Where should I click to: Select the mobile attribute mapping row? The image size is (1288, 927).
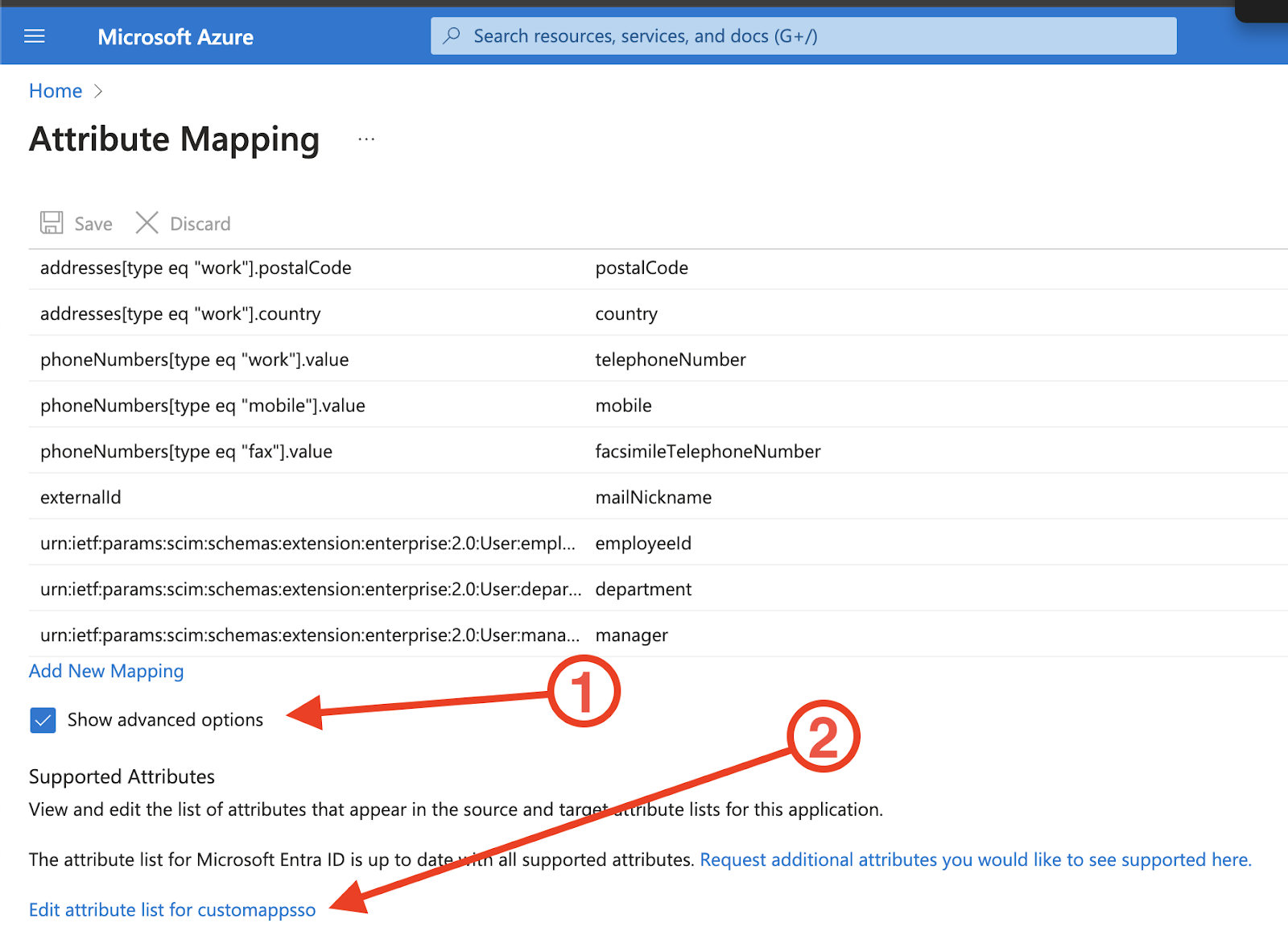click(658, 405)
